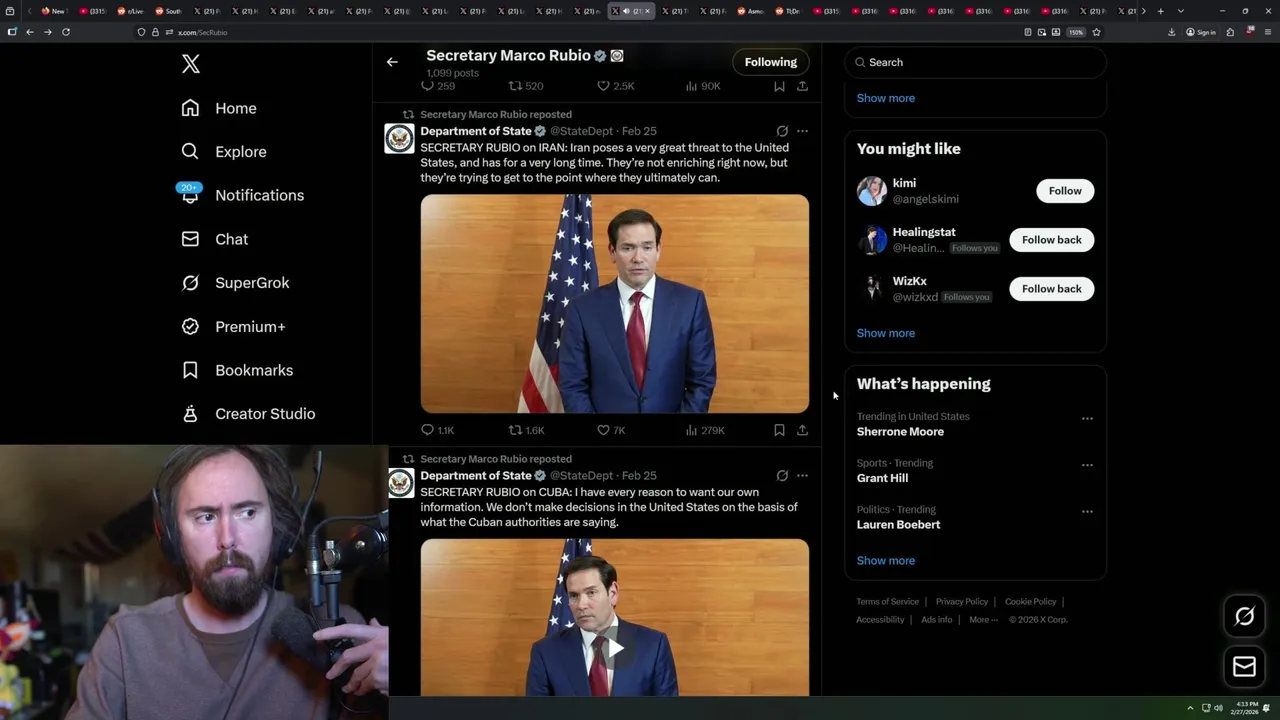Bookmark this page with the star icon
The image size is (1280, 720).
[x=1096, y=32]
